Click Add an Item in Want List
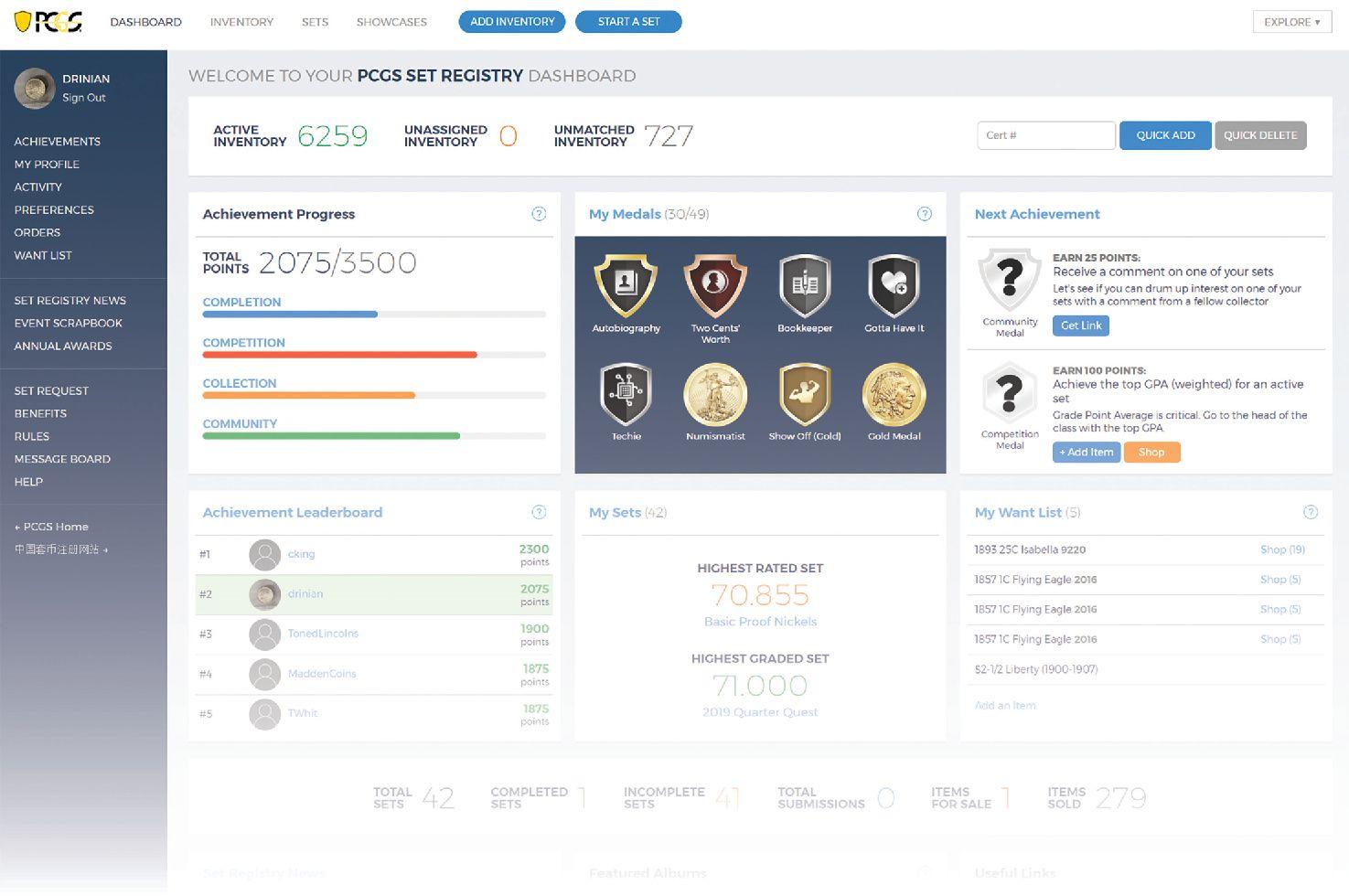The height and width of the screenshot is (896, 1349). (1005, 706)
